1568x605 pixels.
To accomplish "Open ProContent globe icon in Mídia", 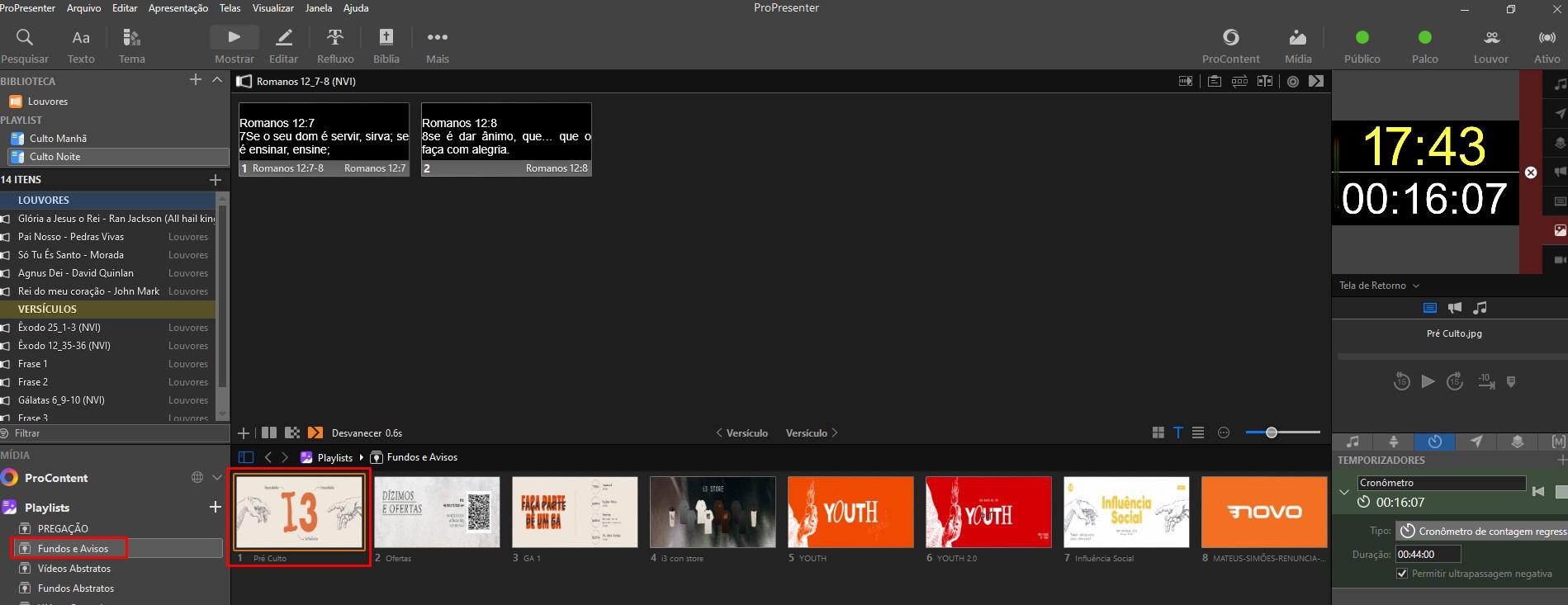I will click(197, 477).
